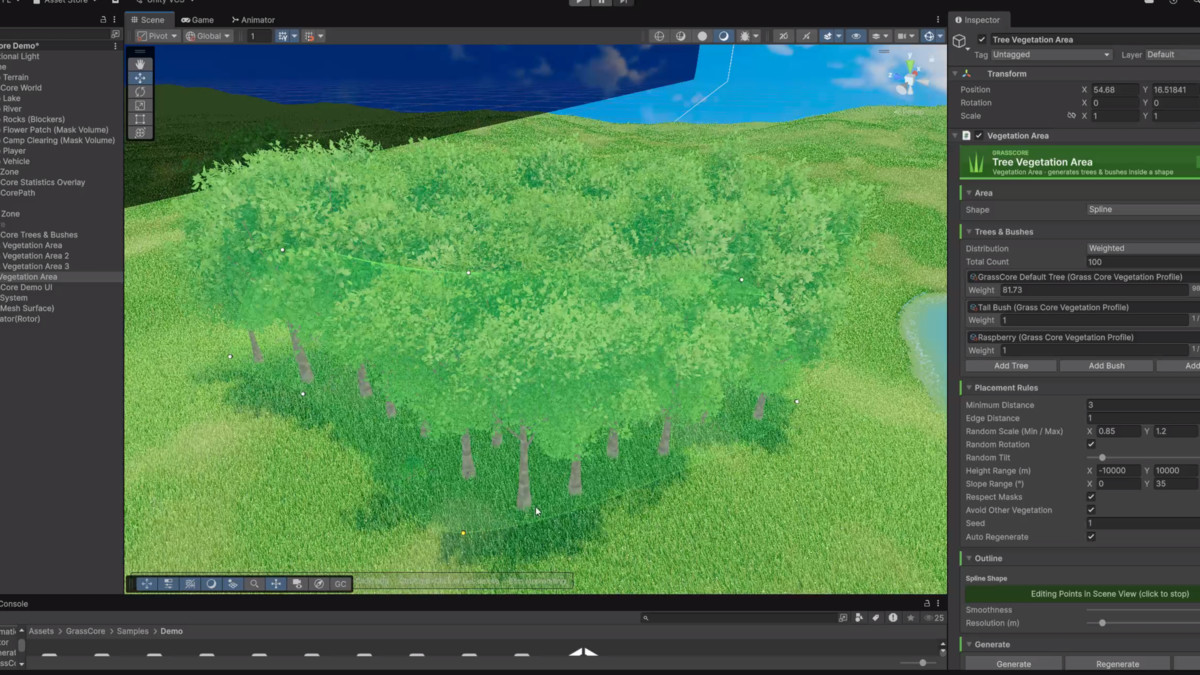Select the Move tool in Scene toolbar
1200x675 pixels.
tap(140, 78)
